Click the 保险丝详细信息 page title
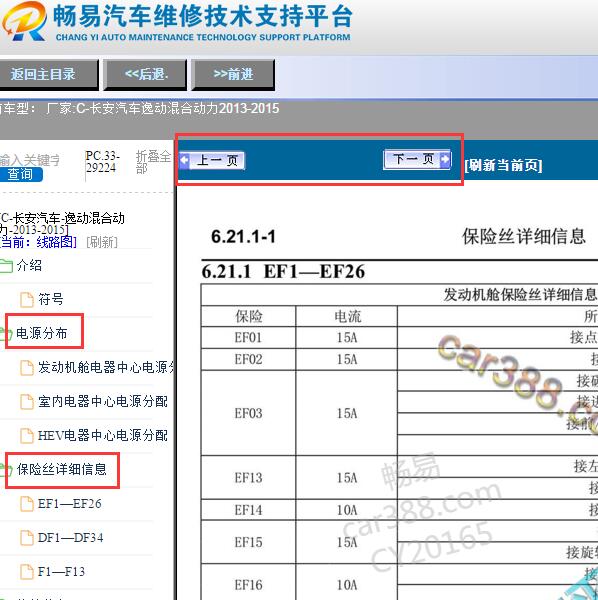Image resolution: width=598 pixels, height=600 pixels. pos(523,236)
